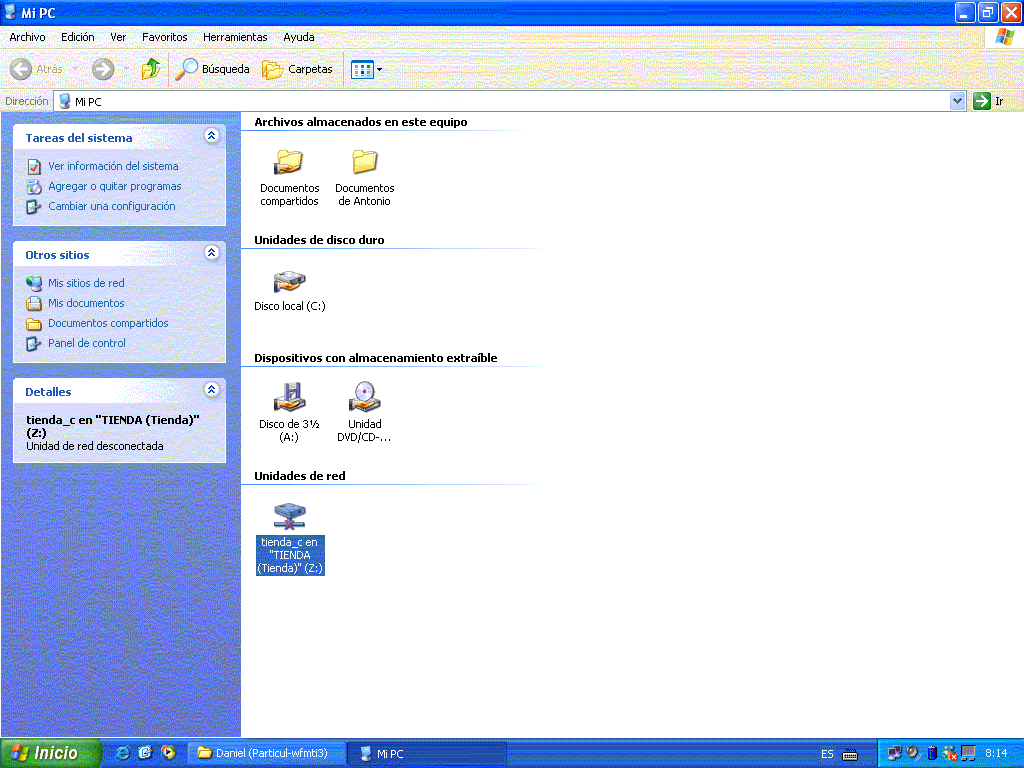
Task: Open the Ayuda menu
Action: pos(299,37)
